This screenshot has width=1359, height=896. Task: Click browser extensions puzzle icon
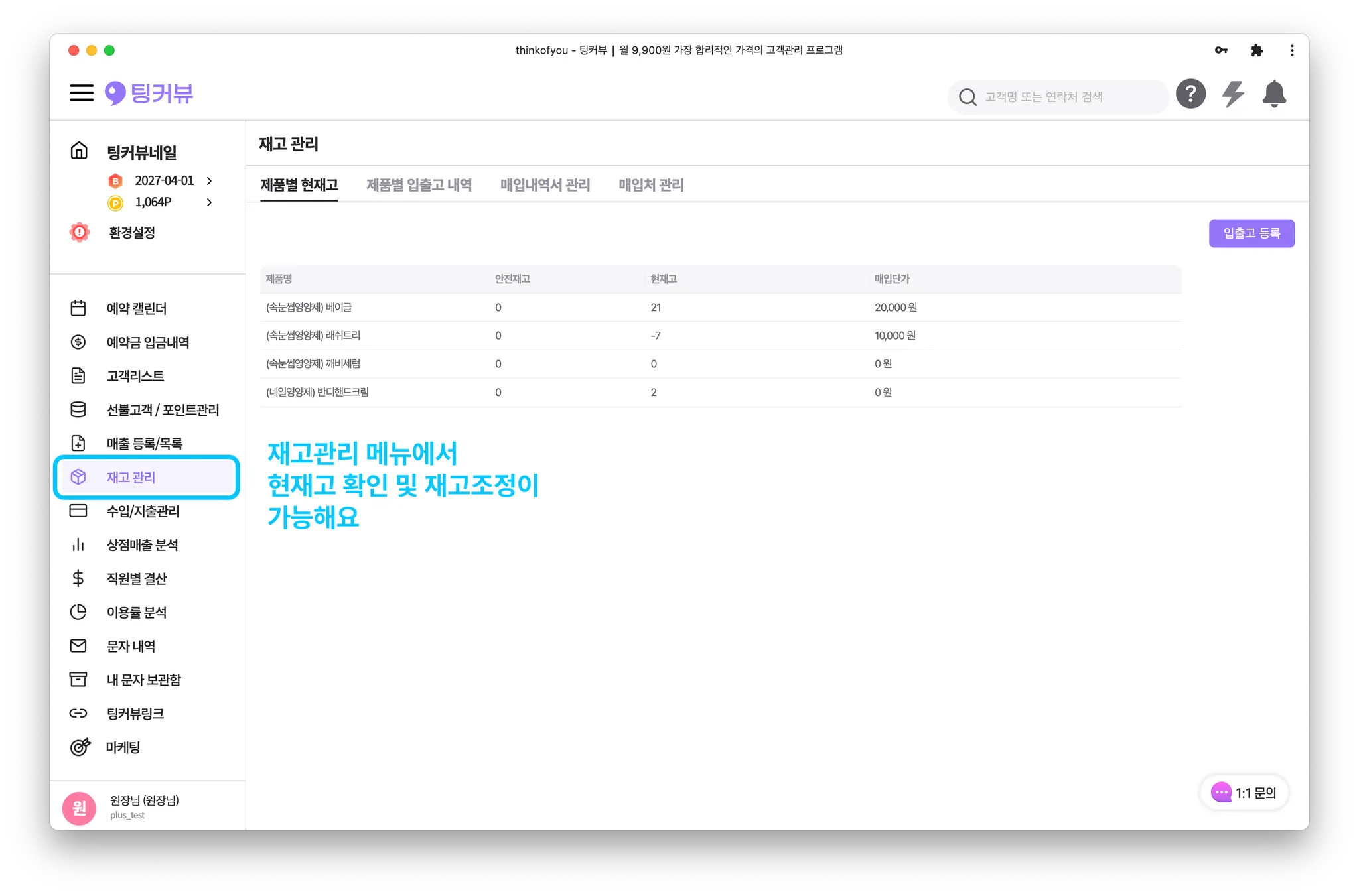[1256, 50]
